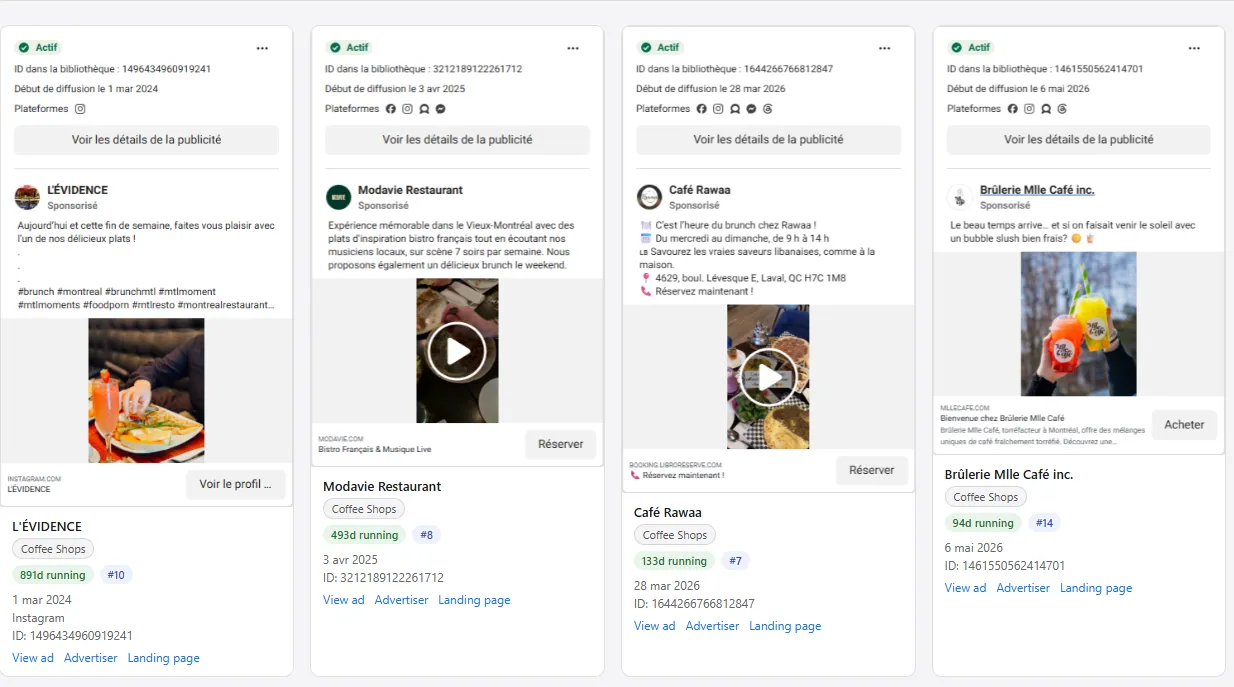Click the #7 rank badge
The image size is (1234, 687).
pos(735,561)
